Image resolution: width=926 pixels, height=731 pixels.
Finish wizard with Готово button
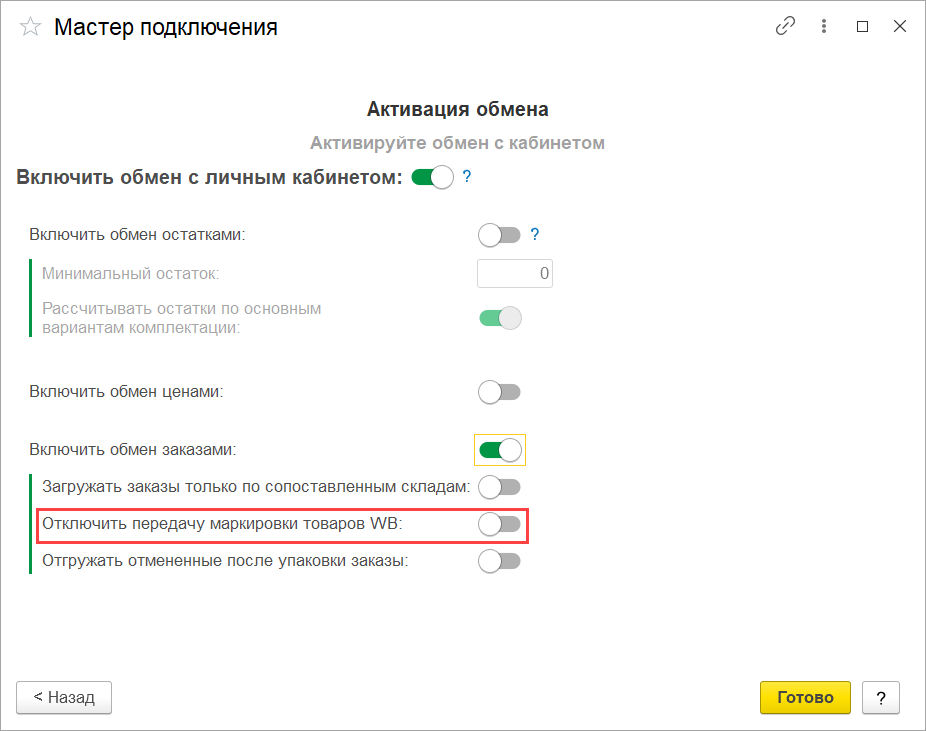[805, 697]
